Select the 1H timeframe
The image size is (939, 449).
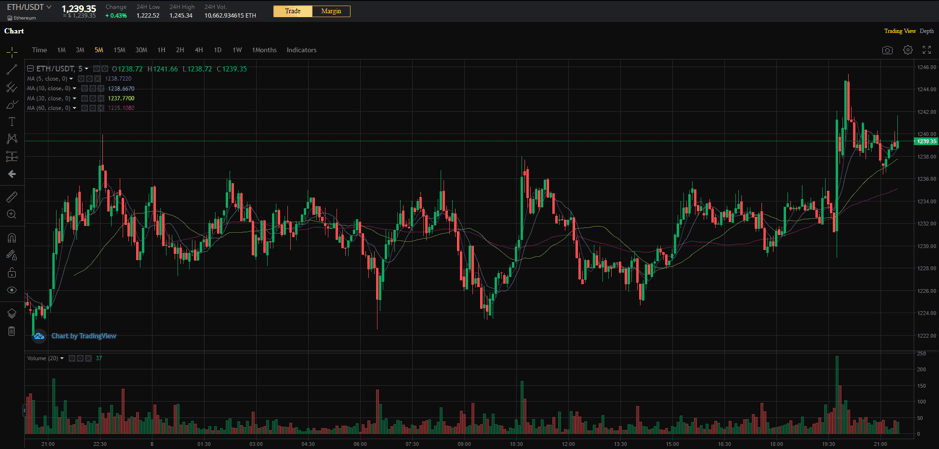click(x=161, y=50)
